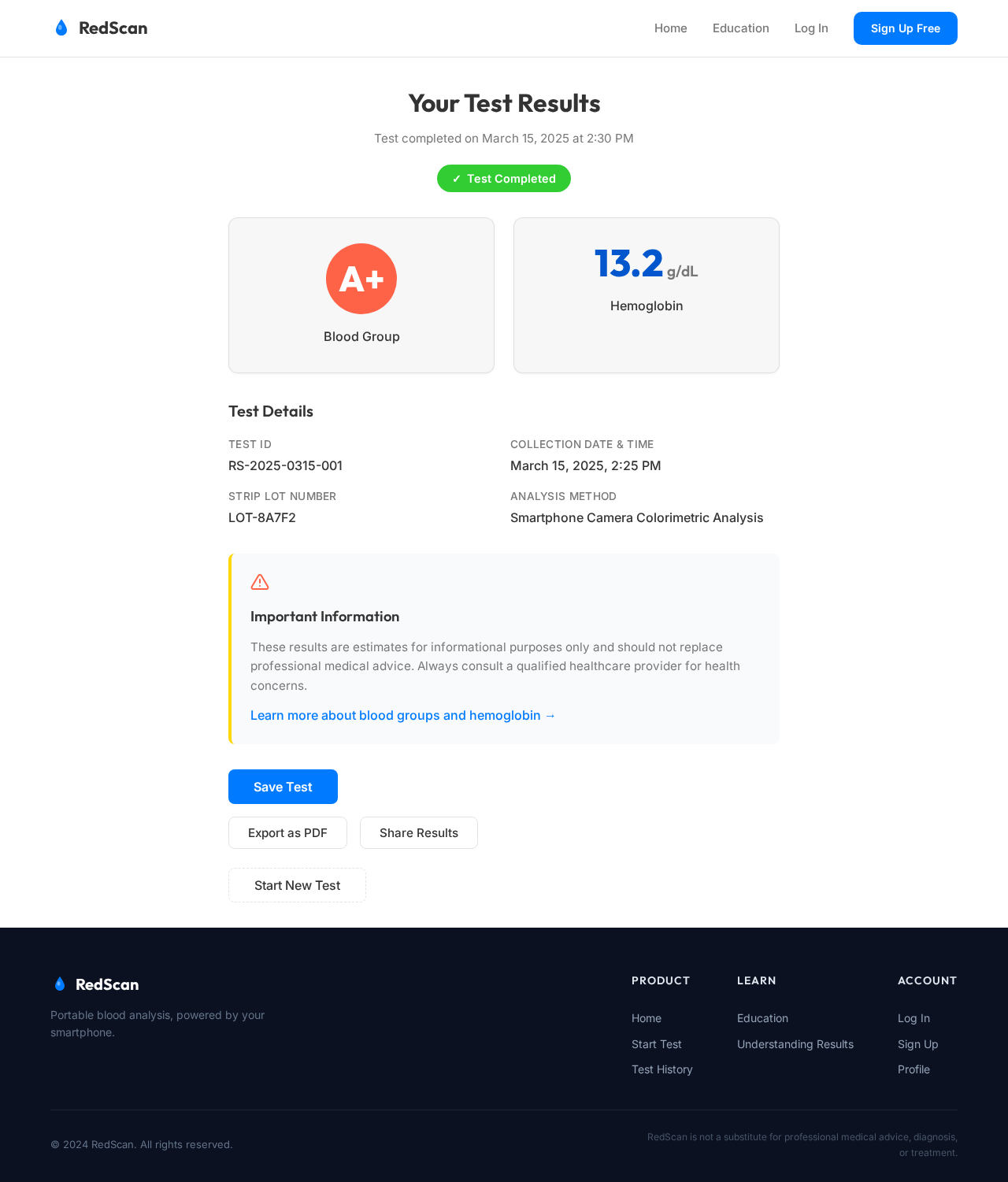
Task: Open the Education nav item
Action: [x=741, y=28]
